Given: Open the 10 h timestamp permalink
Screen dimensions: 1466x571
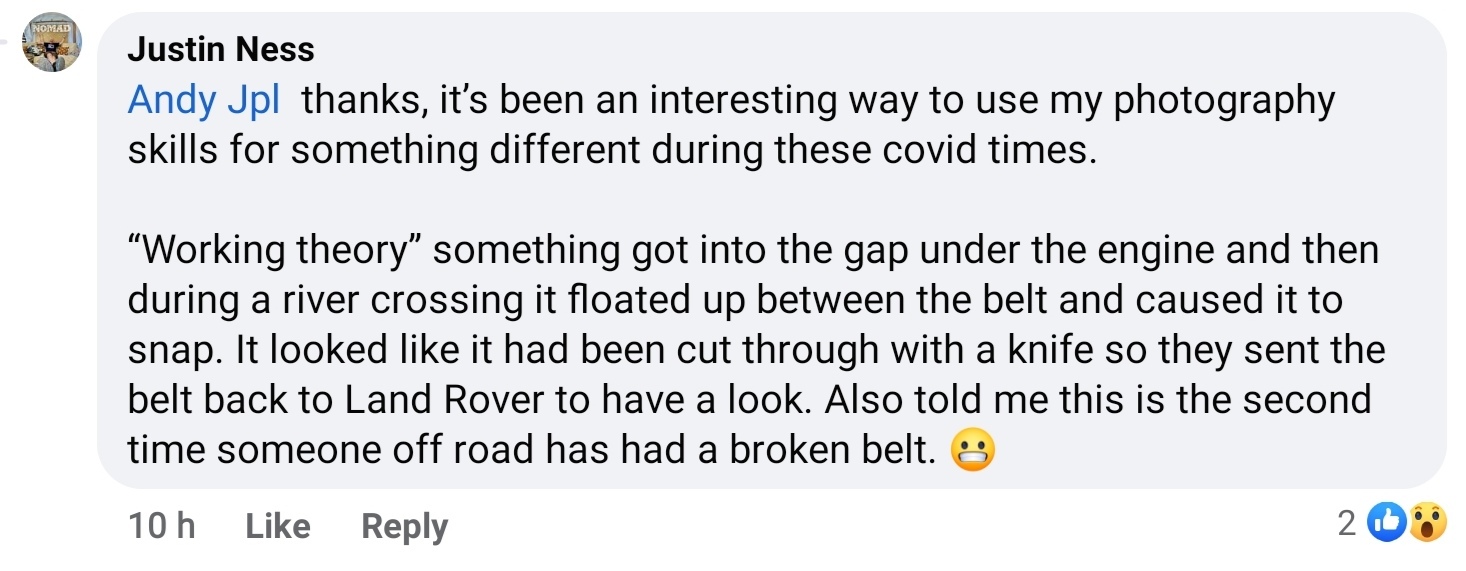Looking at the screenshot, I should coord(161,526).
